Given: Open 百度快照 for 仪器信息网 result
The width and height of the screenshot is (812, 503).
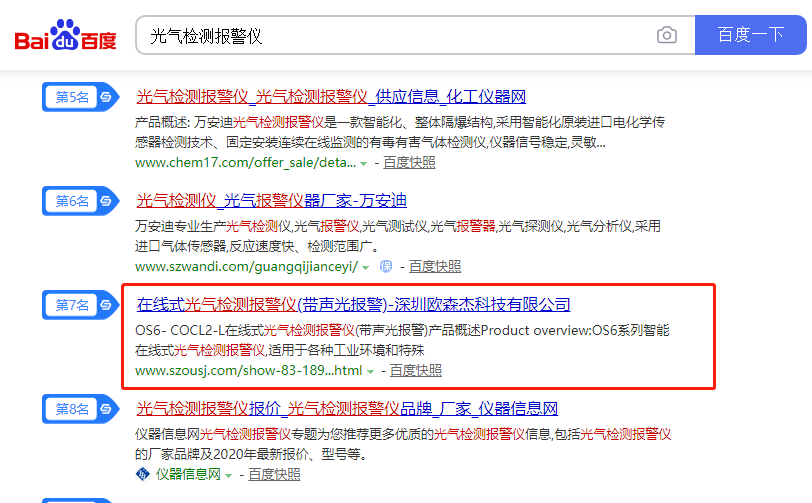Looking at the screenshot, I should pyautogui.click(x=274, y=474).
